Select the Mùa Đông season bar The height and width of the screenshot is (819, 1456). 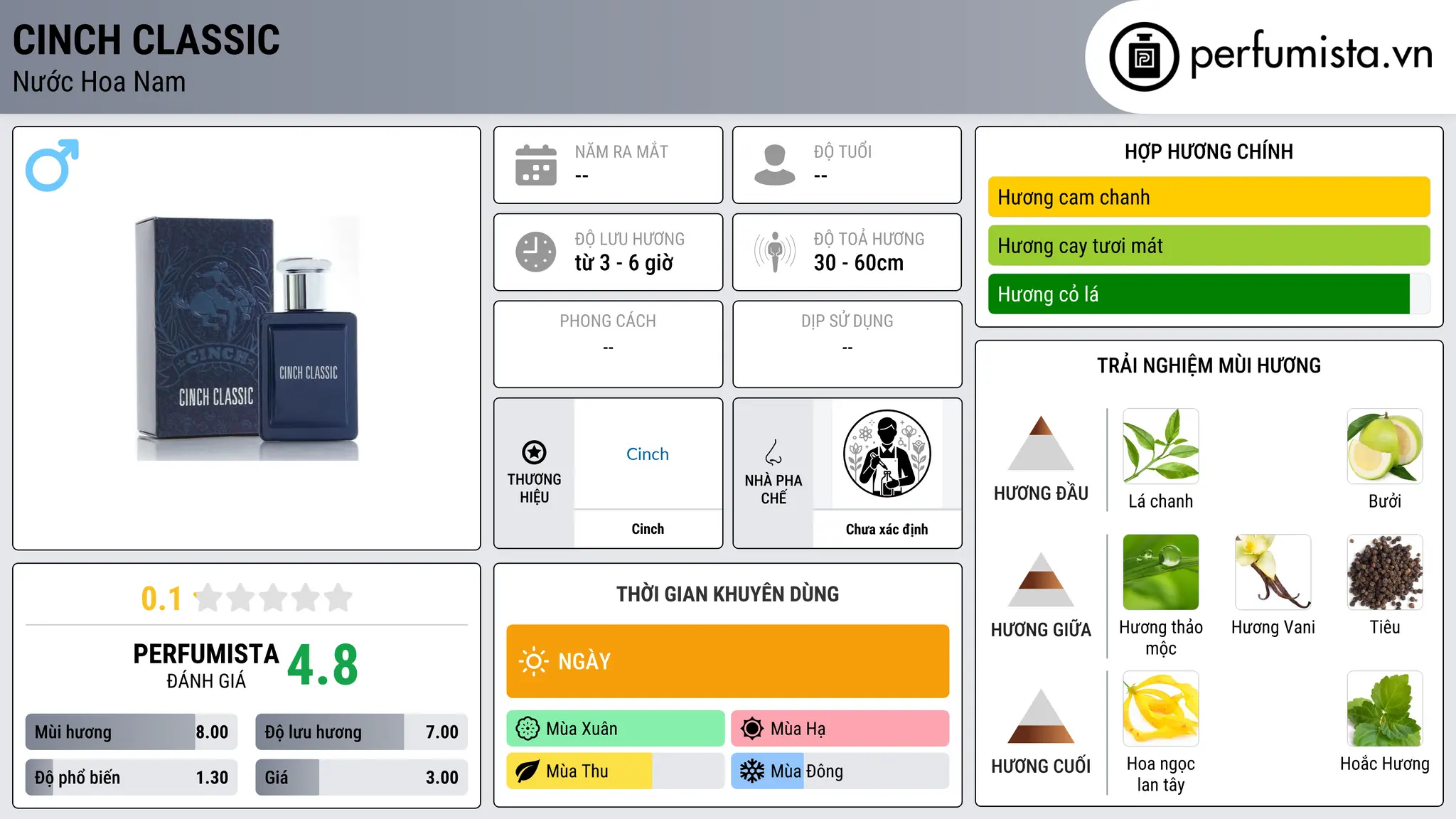[840, 771]
